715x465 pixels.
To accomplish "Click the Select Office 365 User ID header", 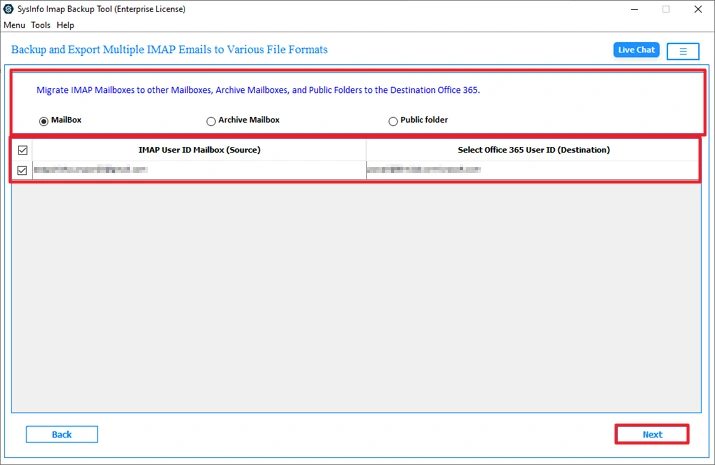I will [533, 150].
